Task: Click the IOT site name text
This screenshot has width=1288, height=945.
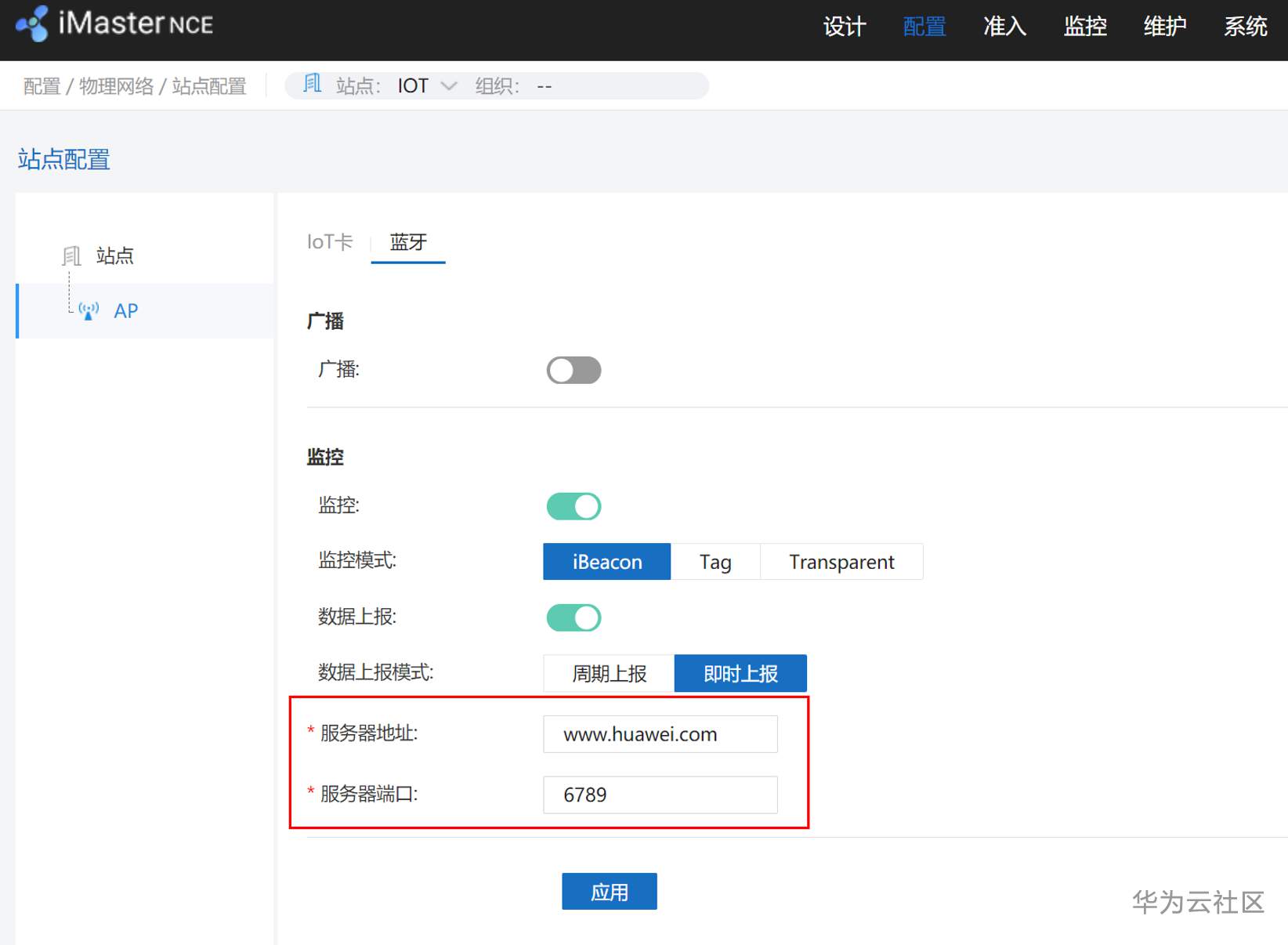Action: tap(413, 85)
